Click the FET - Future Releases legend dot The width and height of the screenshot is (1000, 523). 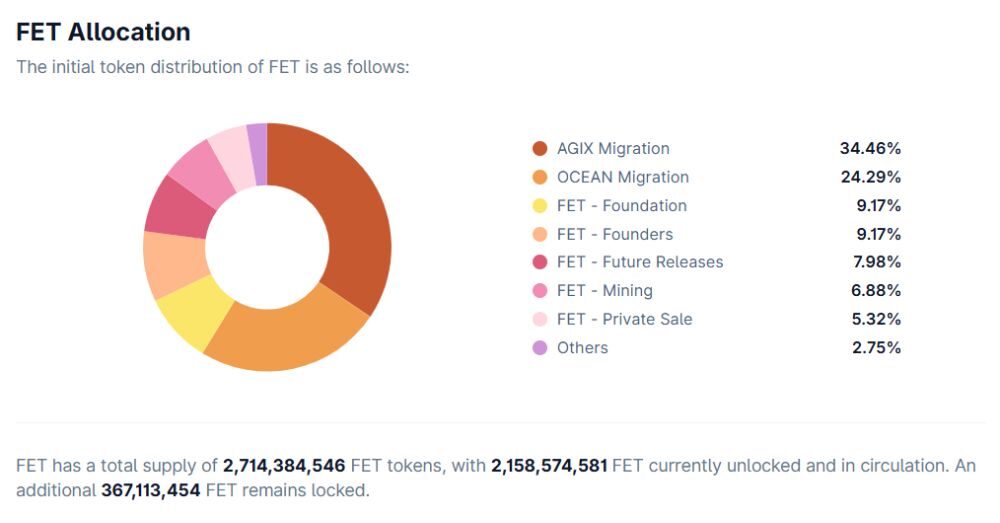coord(540,262)
